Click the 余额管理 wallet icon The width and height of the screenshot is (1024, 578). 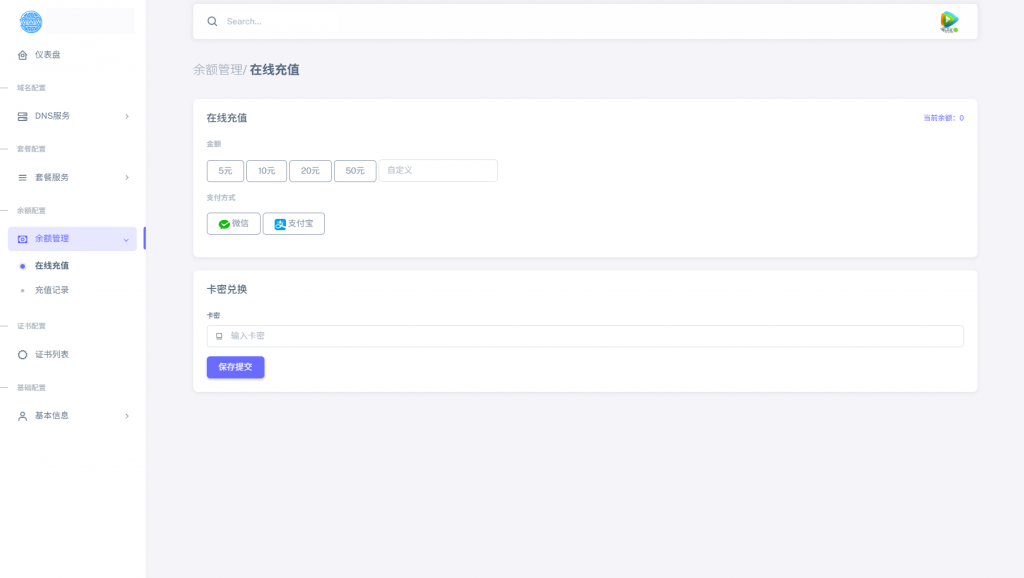coord(23,239)
